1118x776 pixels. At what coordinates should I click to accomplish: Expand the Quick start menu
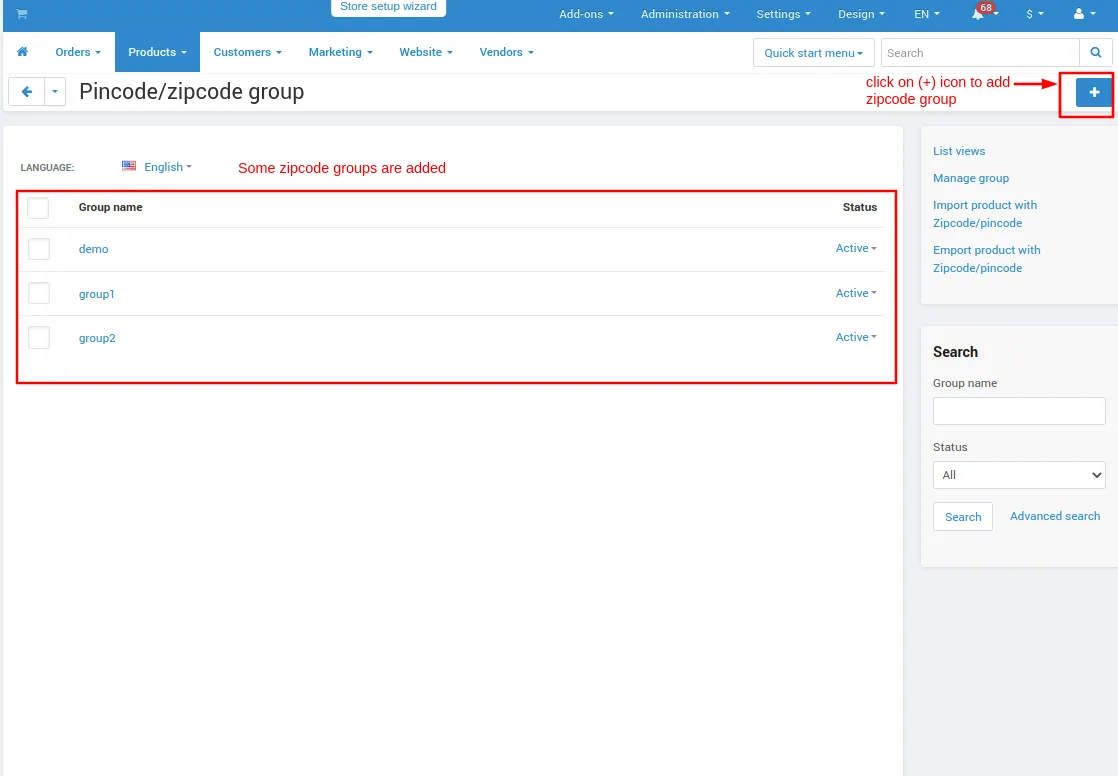click(814, 53)
